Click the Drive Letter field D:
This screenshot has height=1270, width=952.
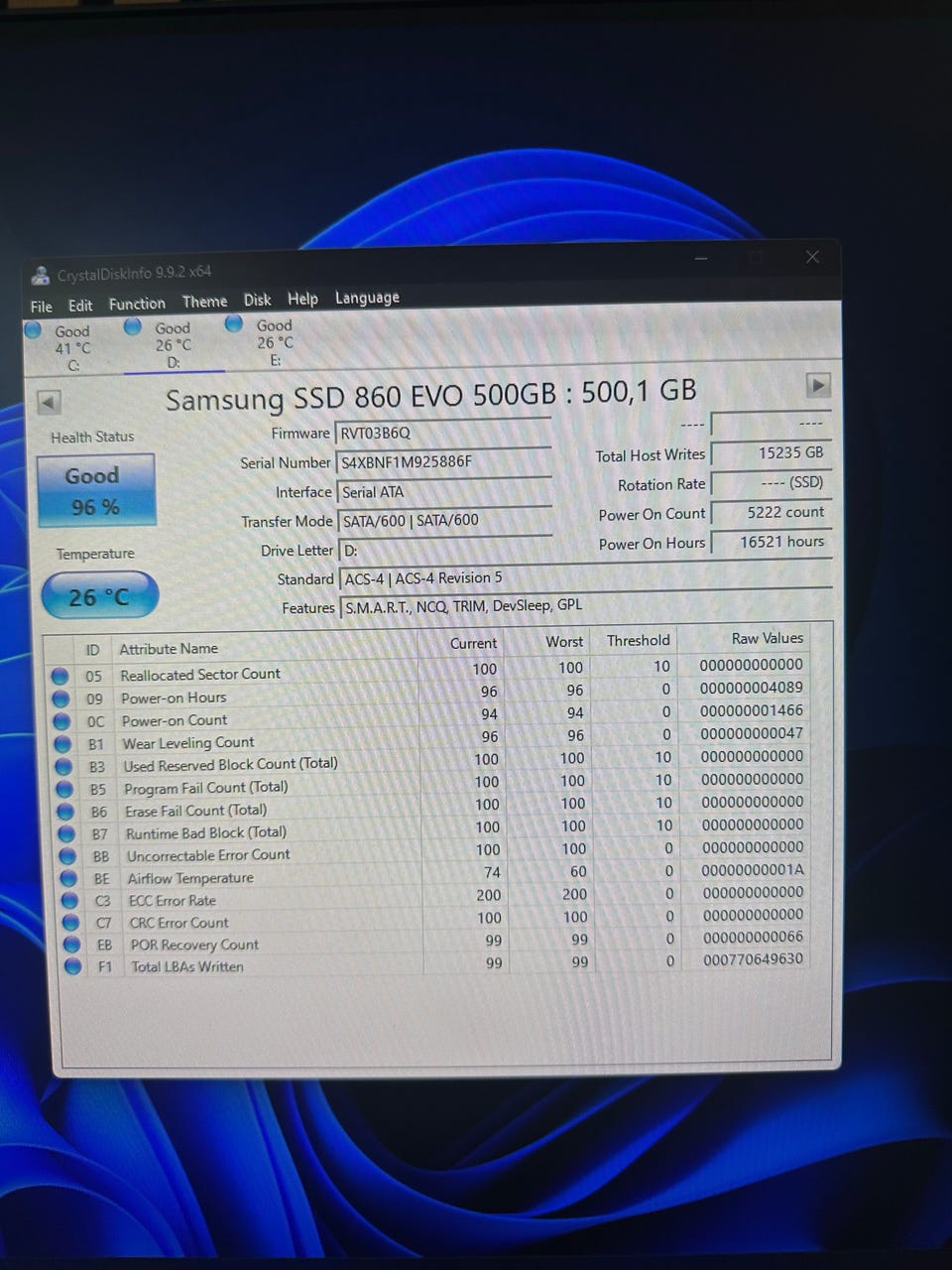(446, 549)
